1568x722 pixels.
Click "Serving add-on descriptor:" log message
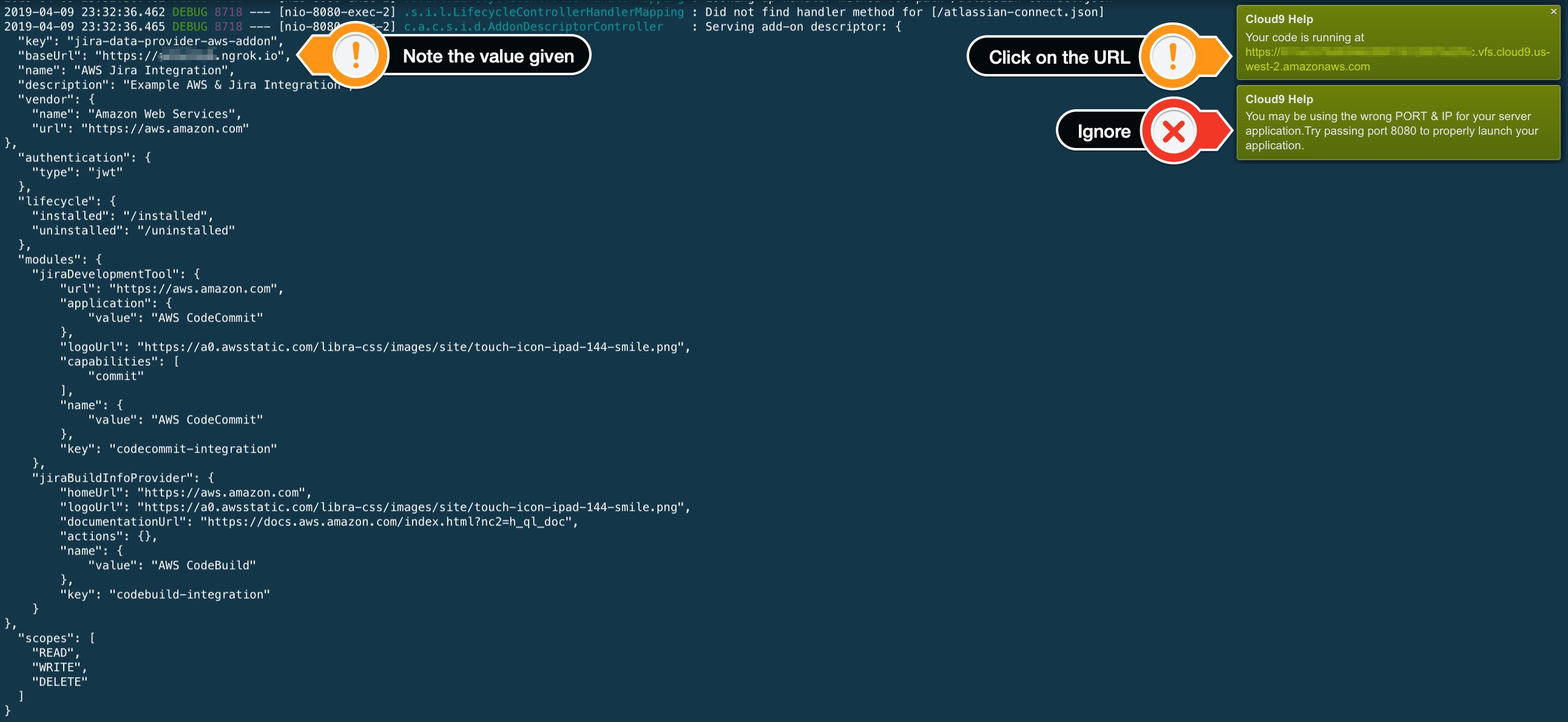point(796,26)
